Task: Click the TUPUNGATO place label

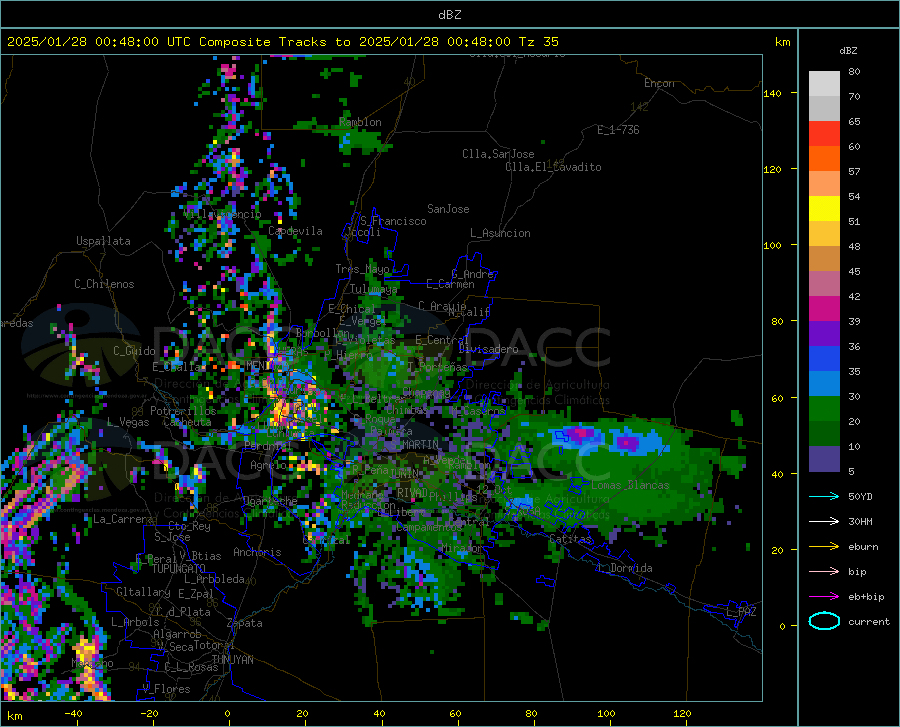Action: pyautogui.click(x=179, y=569)
